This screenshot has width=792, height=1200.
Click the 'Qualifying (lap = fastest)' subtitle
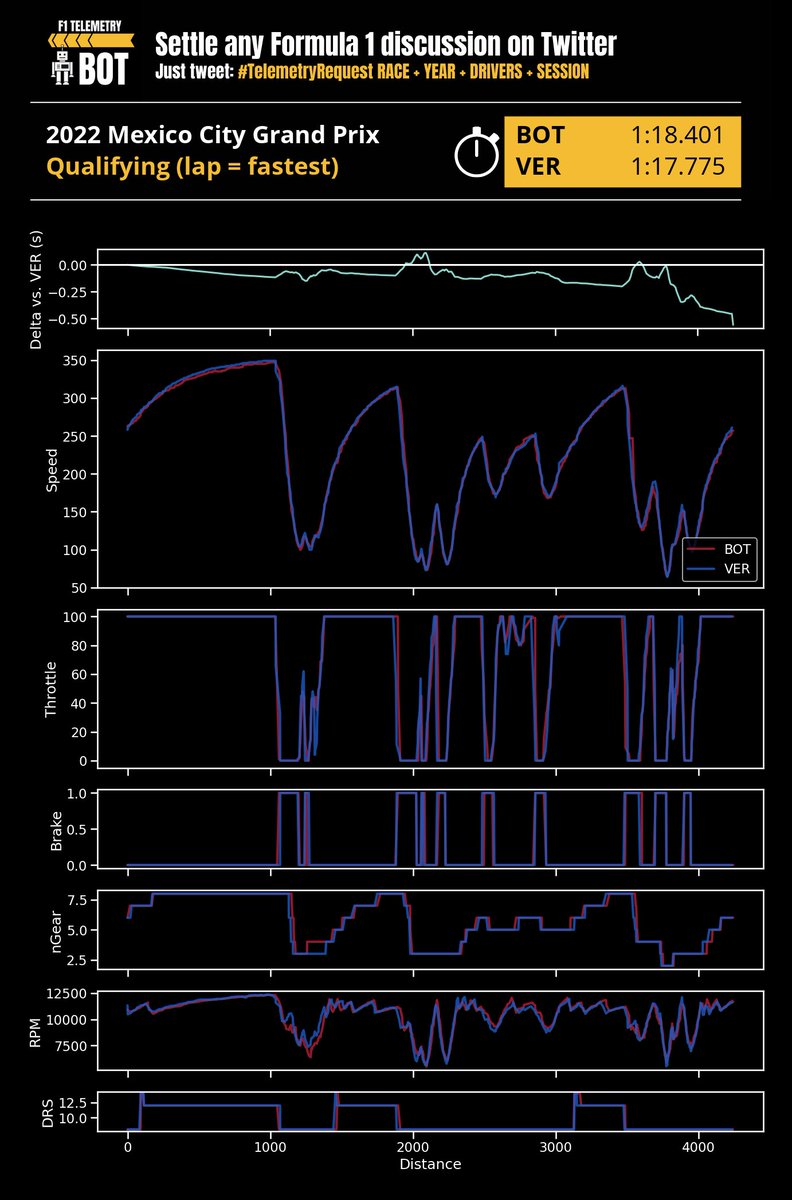192,167
